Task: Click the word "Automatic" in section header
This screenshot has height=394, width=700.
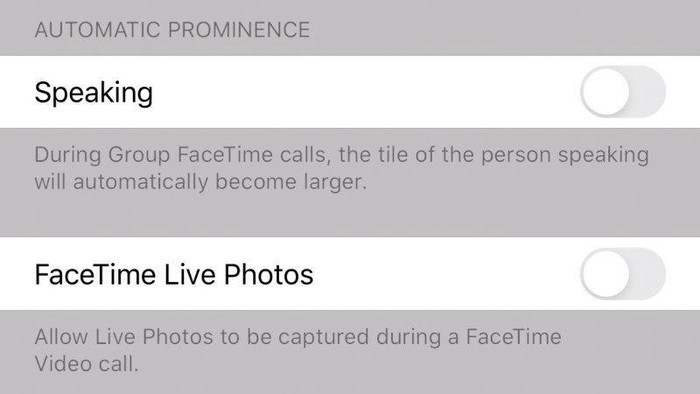Action: coord(97,30)
